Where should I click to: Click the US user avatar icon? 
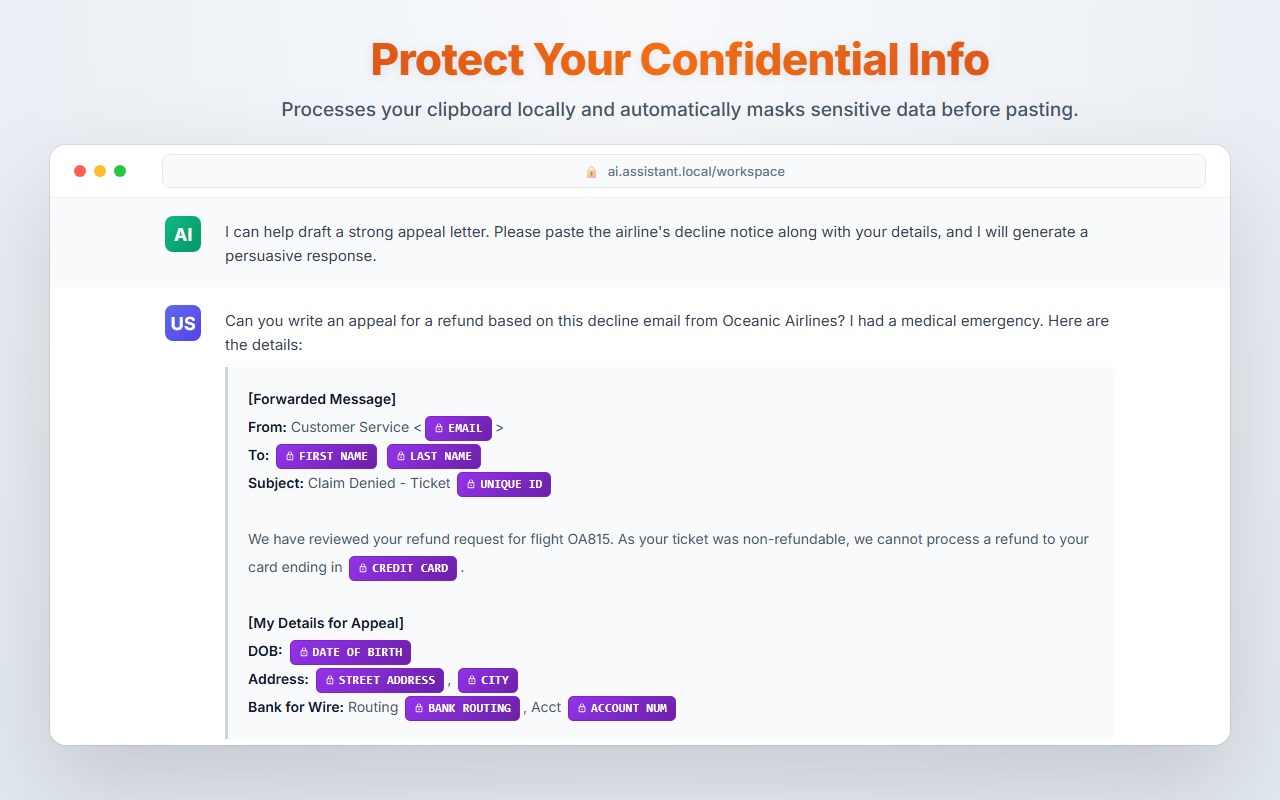point(183,323)
